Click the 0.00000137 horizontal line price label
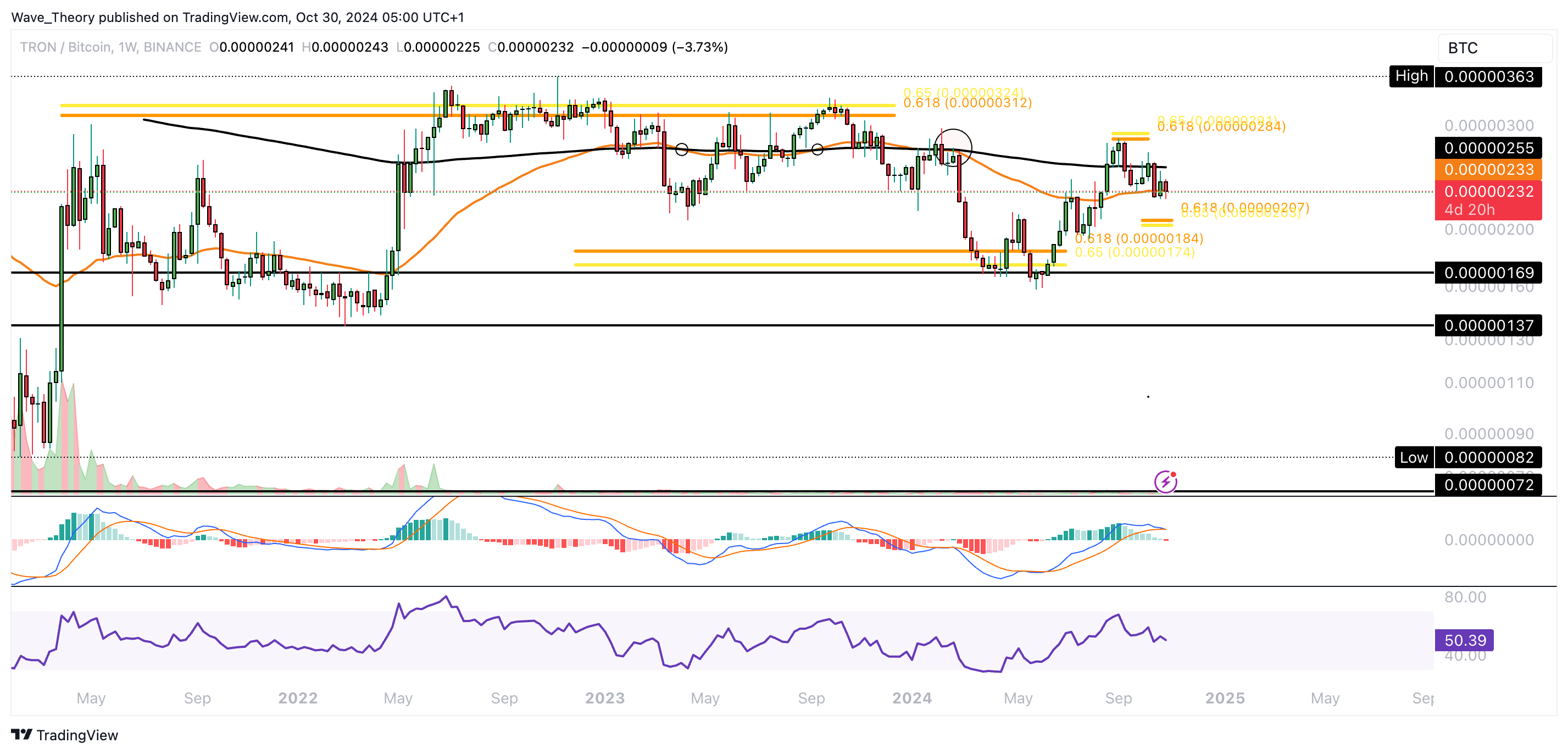1568x754 pixels. pos(1488,325)
